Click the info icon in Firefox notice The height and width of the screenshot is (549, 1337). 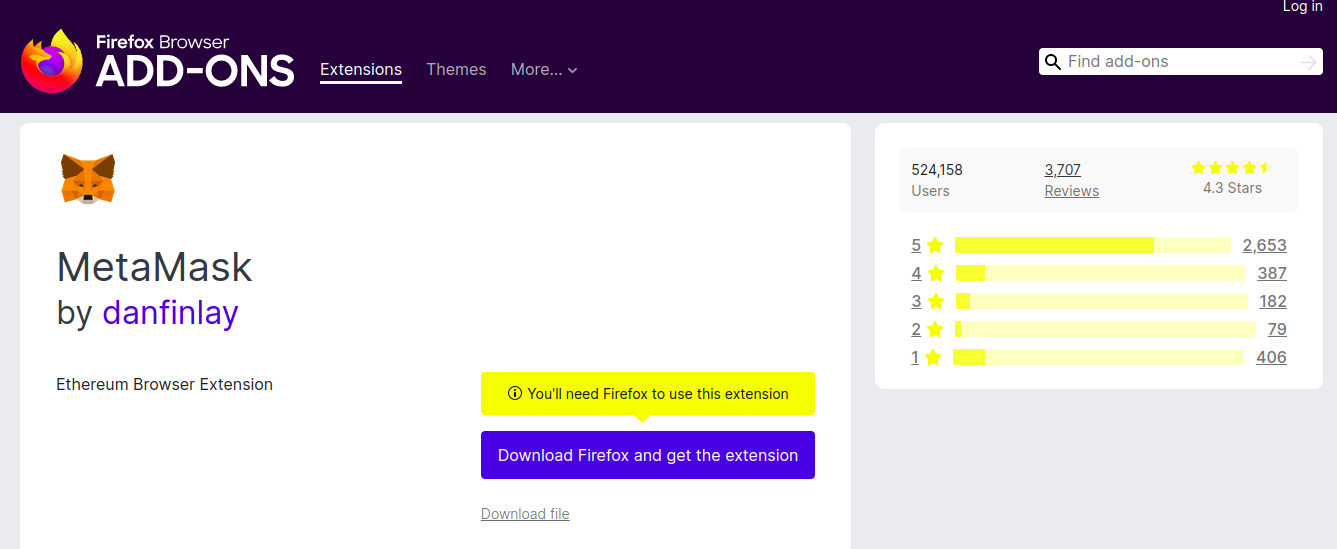click(x=515, y=394)
